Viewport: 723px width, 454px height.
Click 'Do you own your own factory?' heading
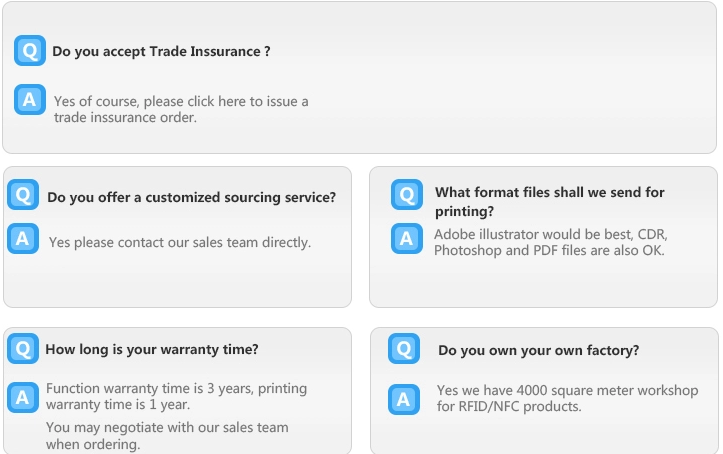(x=538, y=350)
